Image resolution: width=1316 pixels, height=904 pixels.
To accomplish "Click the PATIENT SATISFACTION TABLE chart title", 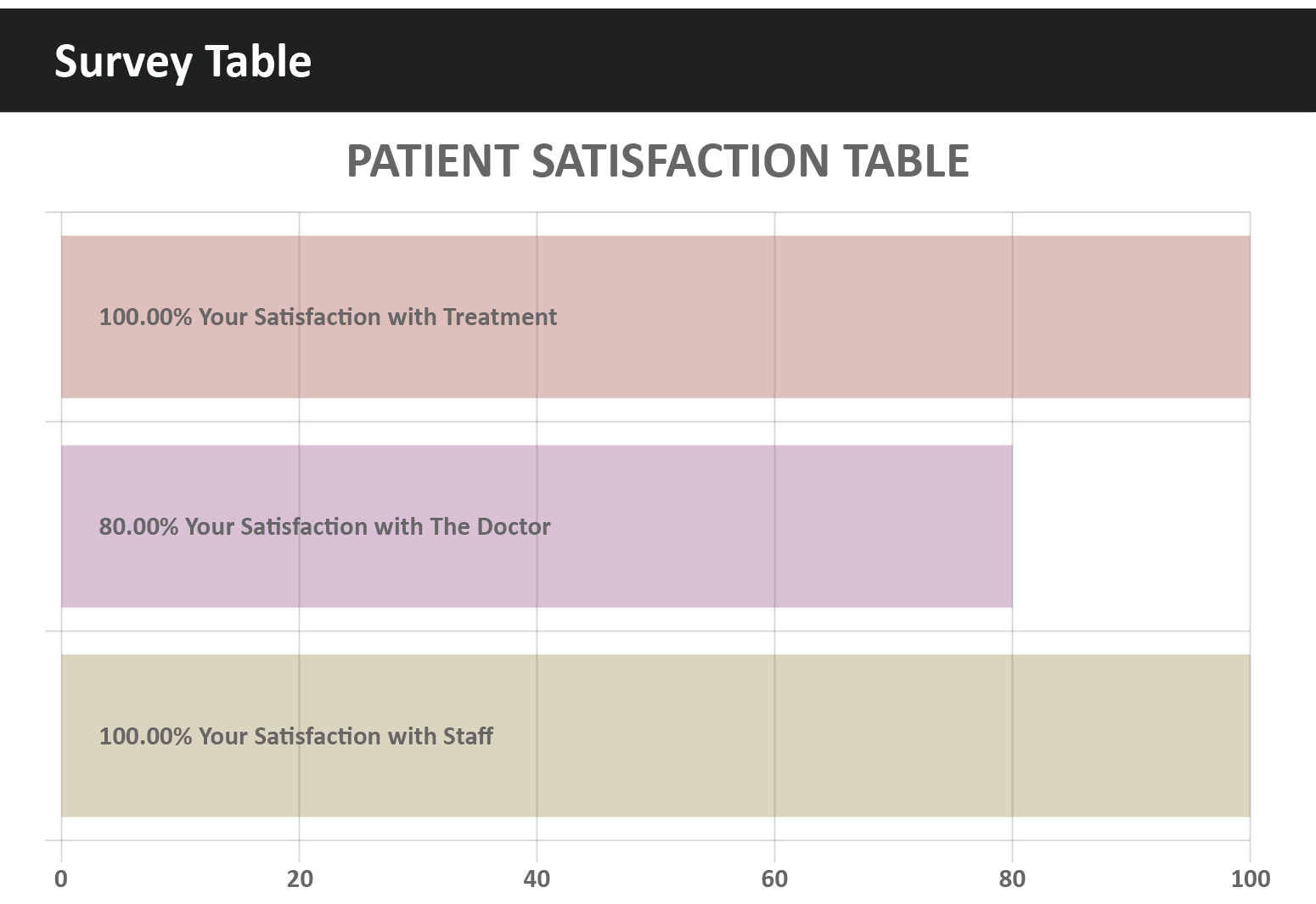I will point(657,160).
